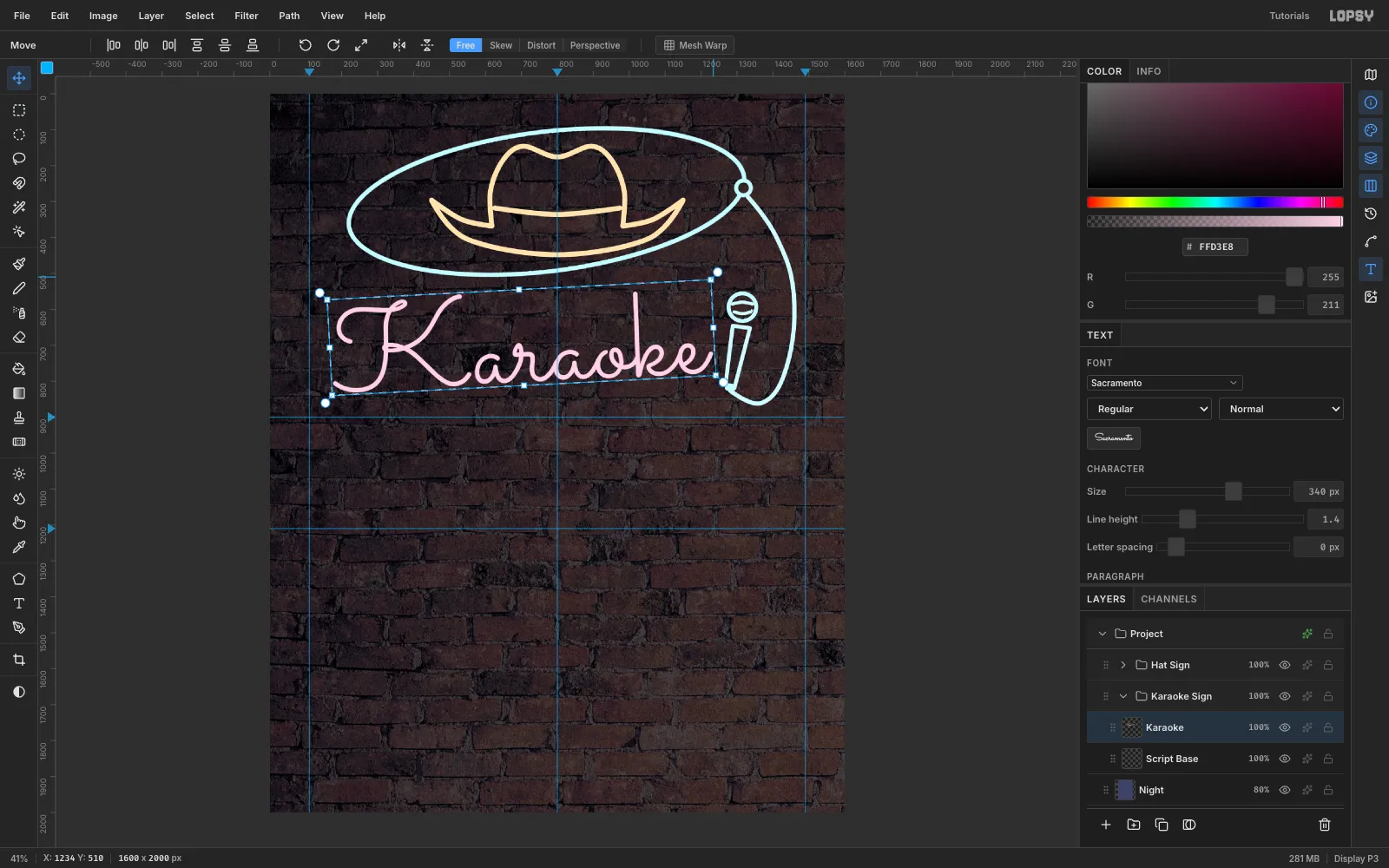Select the pencil tool

[x=19, y=288]
